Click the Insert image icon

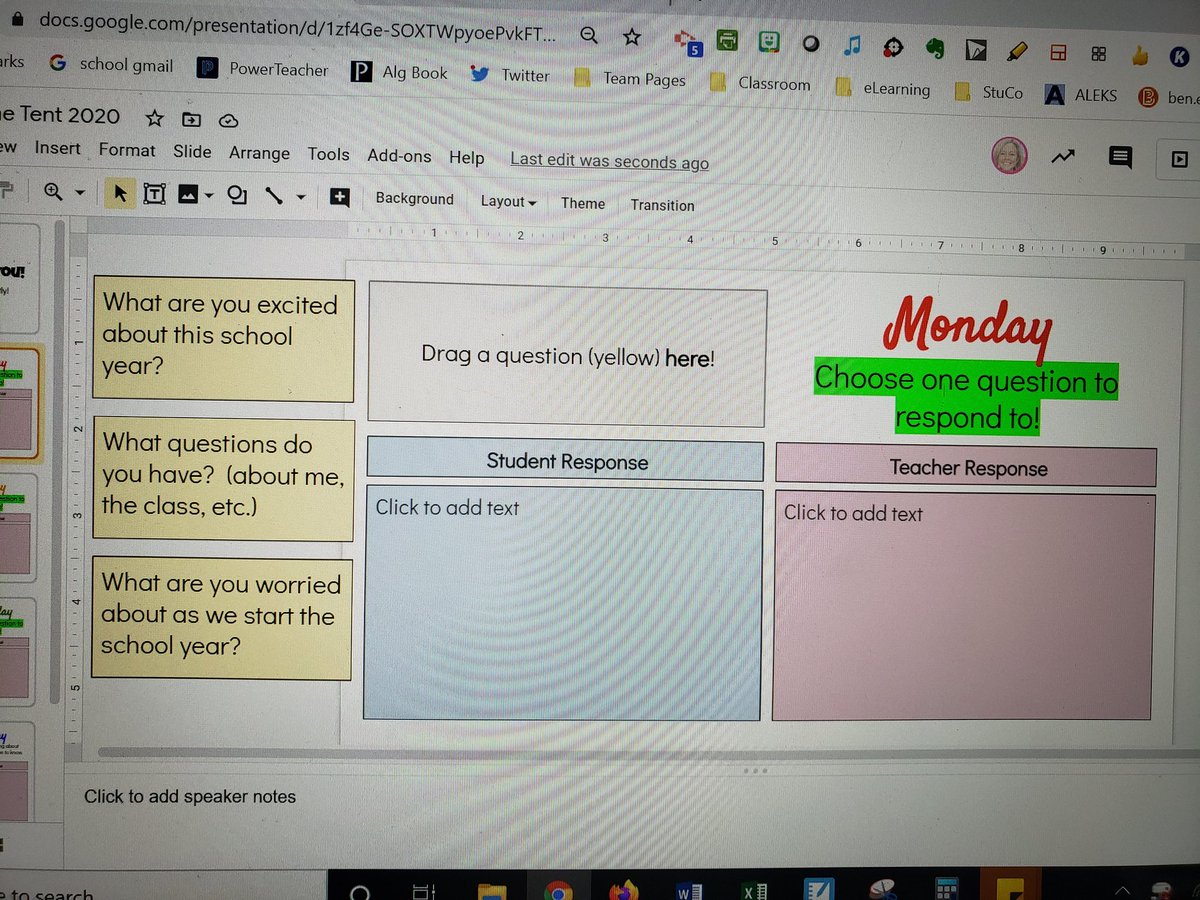coord(188,194)
